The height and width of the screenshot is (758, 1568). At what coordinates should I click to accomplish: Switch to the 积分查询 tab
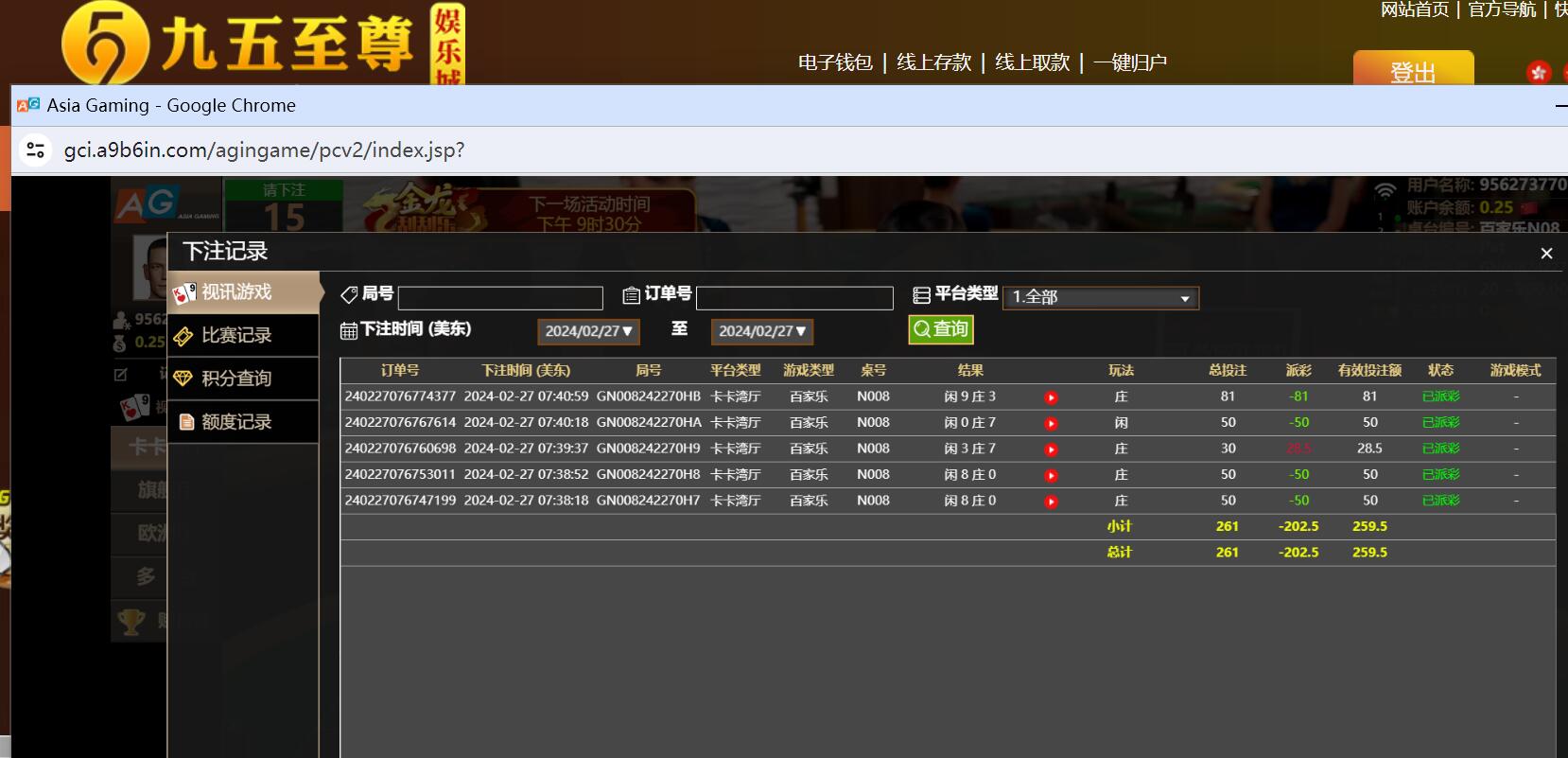[x=244, y=379]
